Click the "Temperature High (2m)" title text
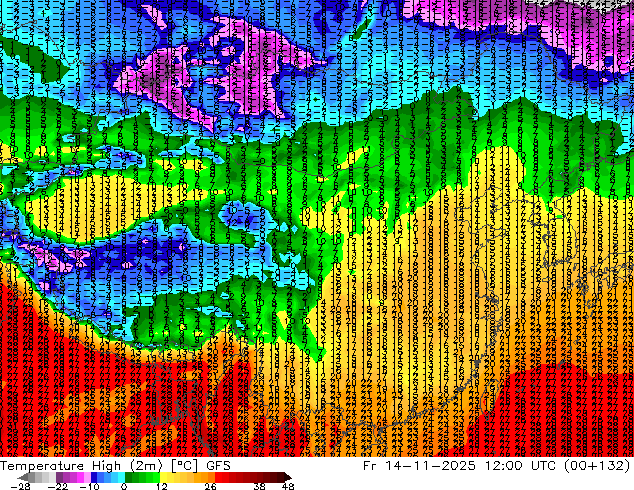The width and height of the screenshot is (634, 490). (81, 466)
